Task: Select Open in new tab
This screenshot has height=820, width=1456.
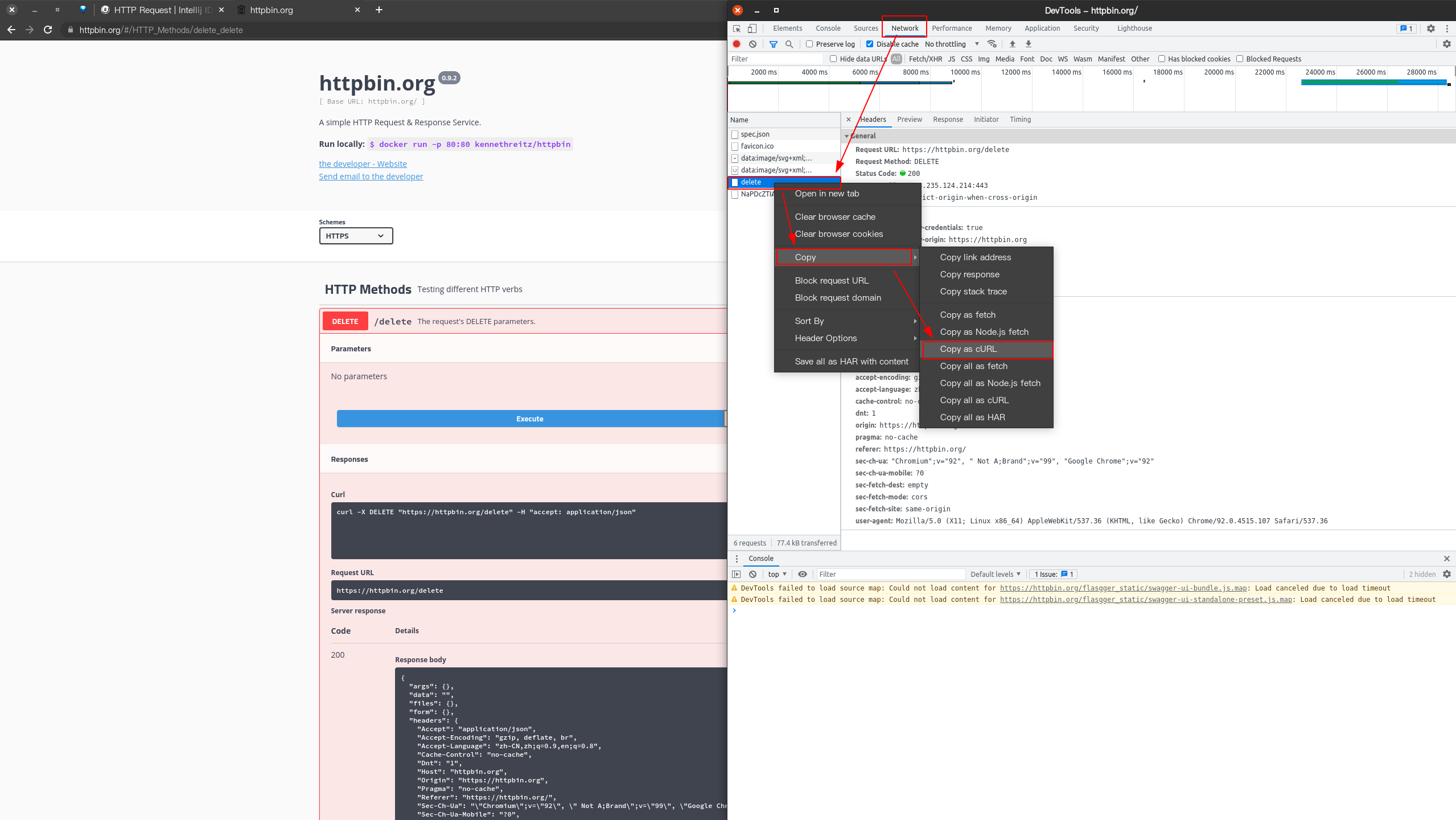Action: coord(848,194)
